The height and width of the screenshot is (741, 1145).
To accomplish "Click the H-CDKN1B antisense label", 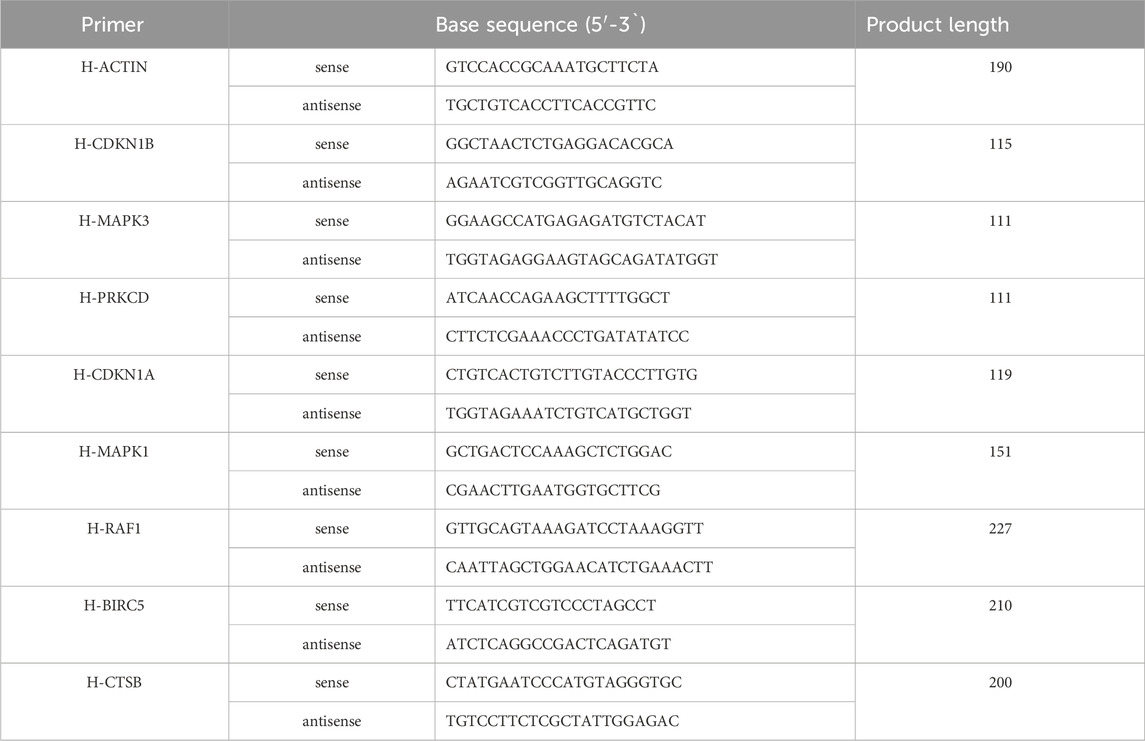I will coord(332,183).
